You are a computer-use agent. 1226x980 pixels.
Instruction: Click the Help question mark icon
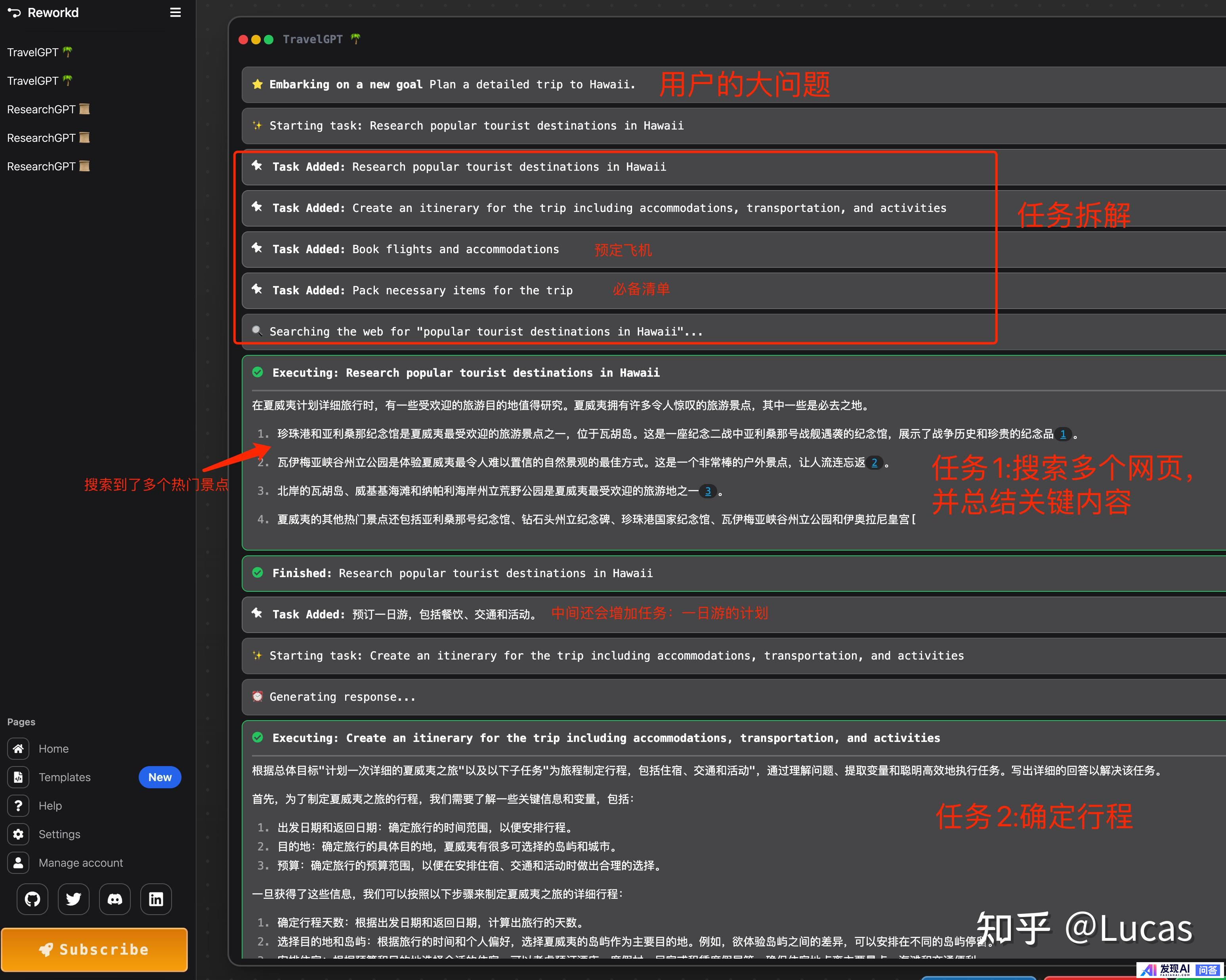pos(18,805)
